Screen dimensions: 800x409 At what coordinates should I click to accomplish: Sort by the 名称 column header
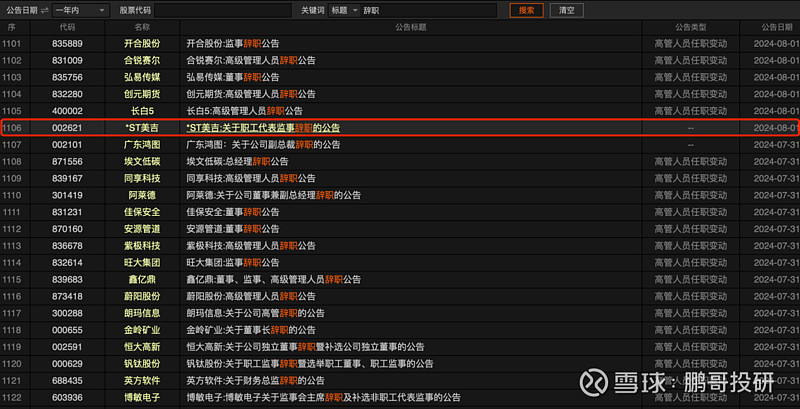(142, 27)
